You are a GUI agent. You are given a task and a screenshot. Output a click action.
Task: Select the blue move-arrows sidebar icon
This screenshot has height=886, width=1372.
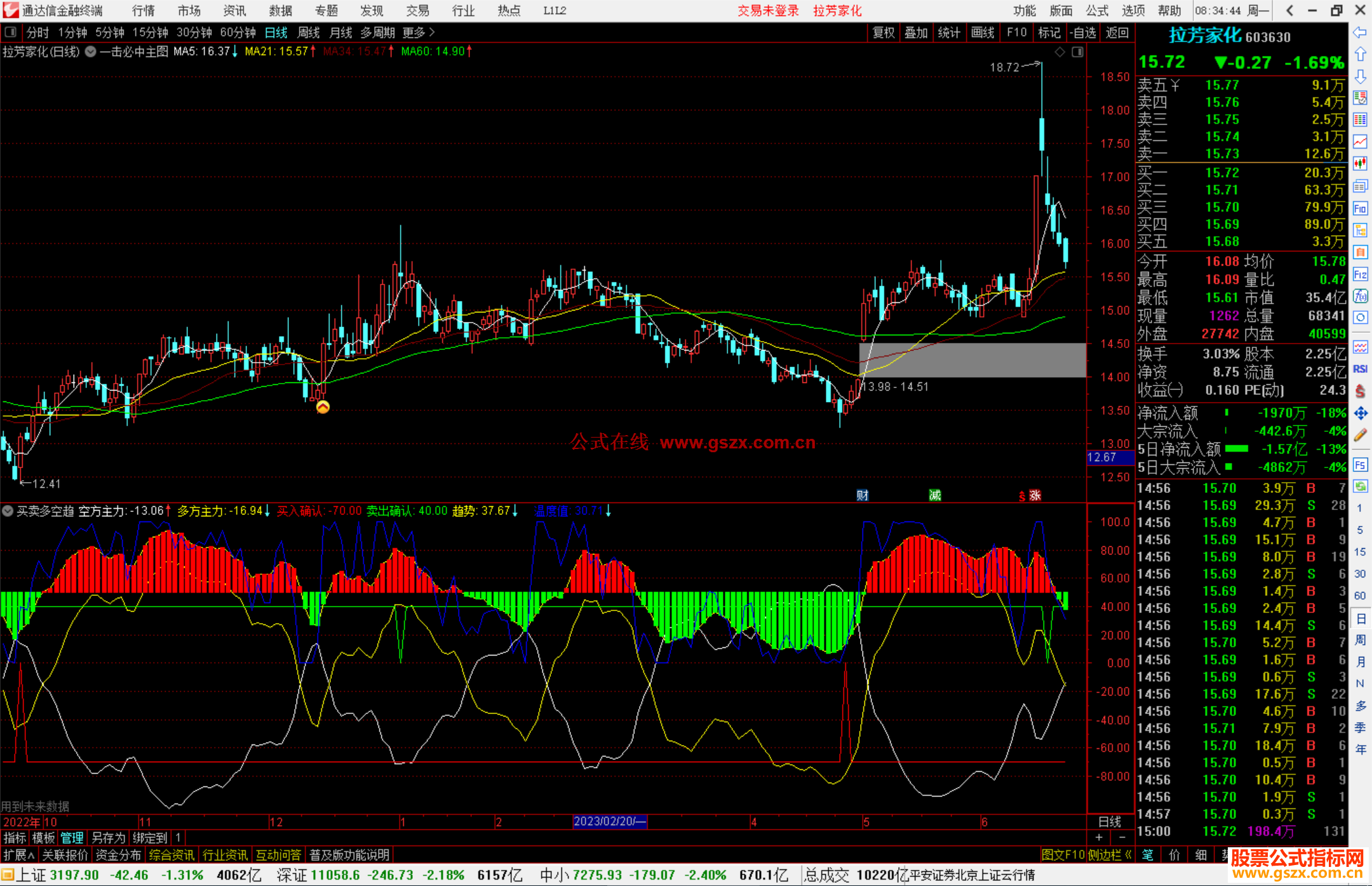1360,413
